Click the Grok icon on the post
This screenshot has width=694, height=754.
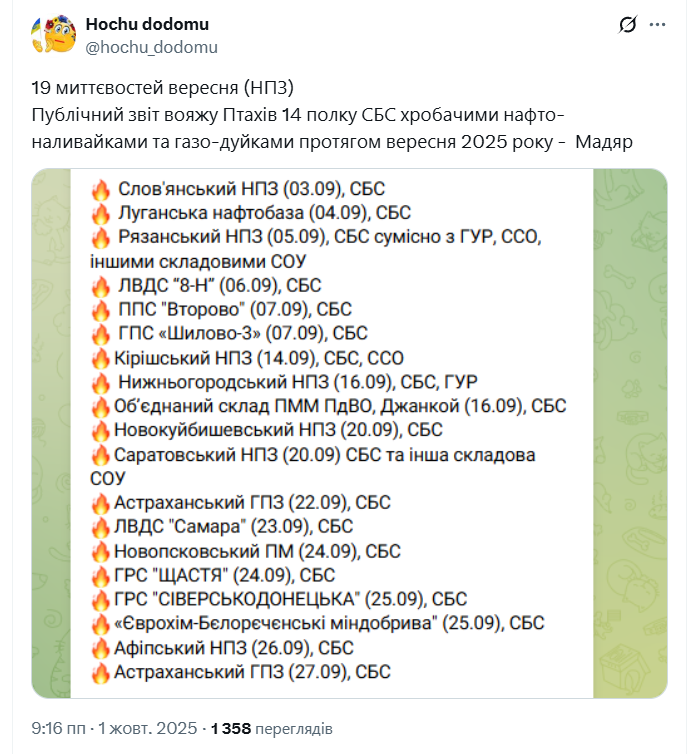[x=628, y=25]
